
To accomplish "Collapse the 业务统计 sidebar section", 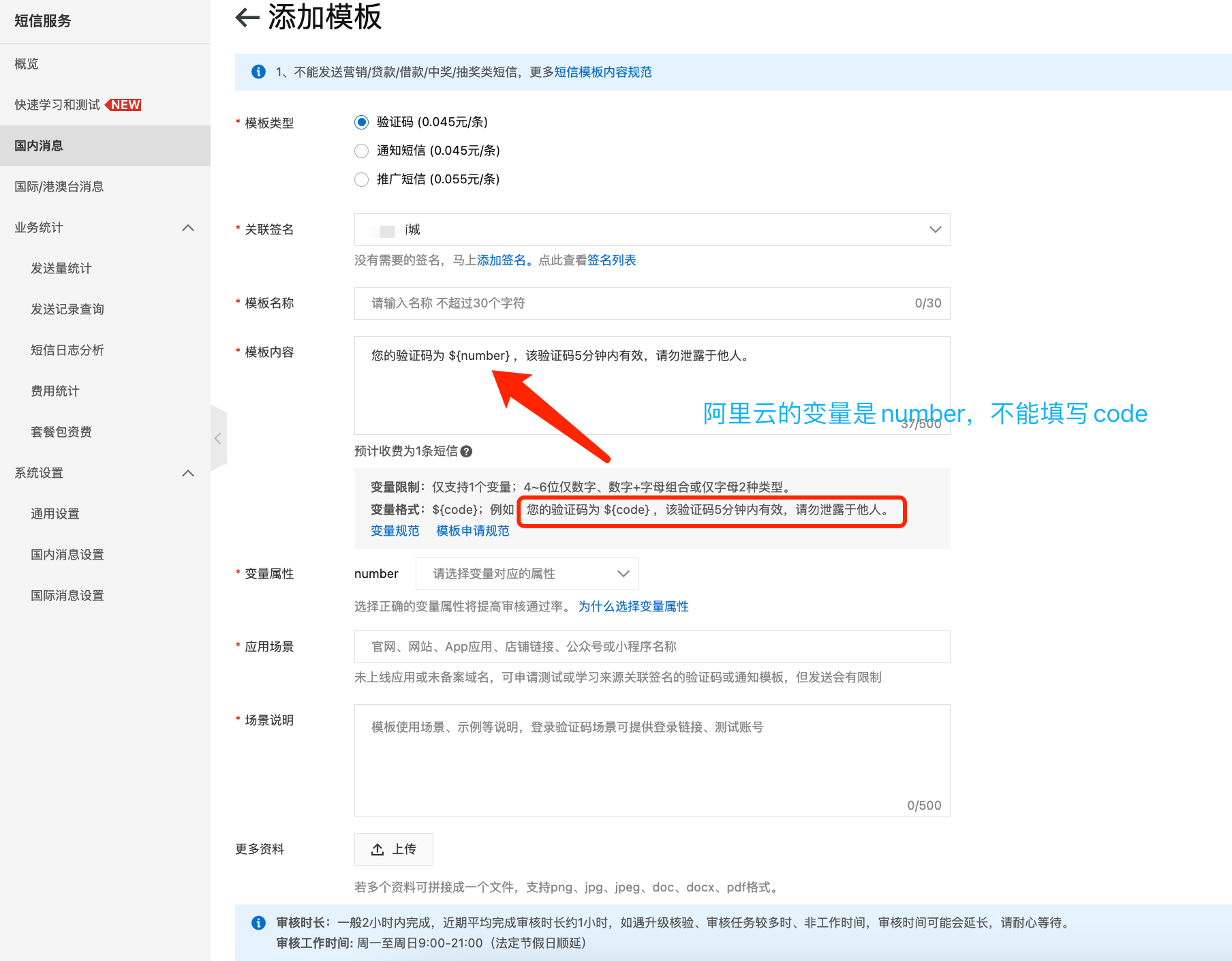I will tap(188, 228).
